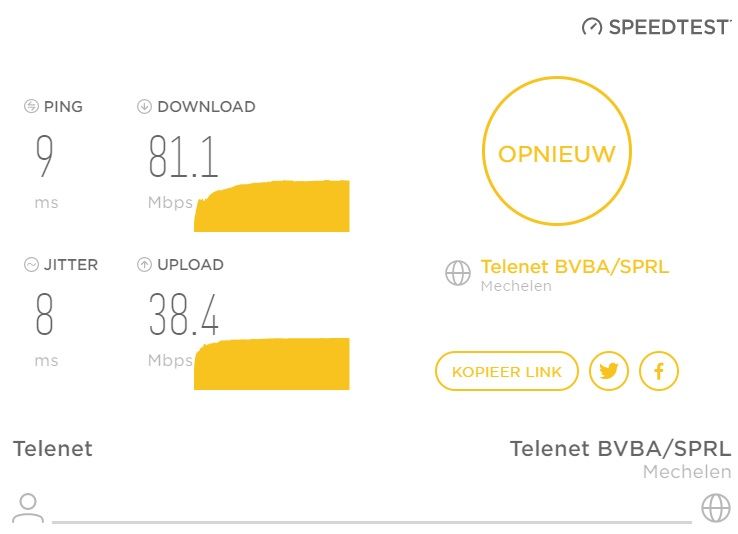Open the yellow Telenet BVBA/SPRL server link
The height and width of the screenshot is (534, 738).
coord(574,266)
